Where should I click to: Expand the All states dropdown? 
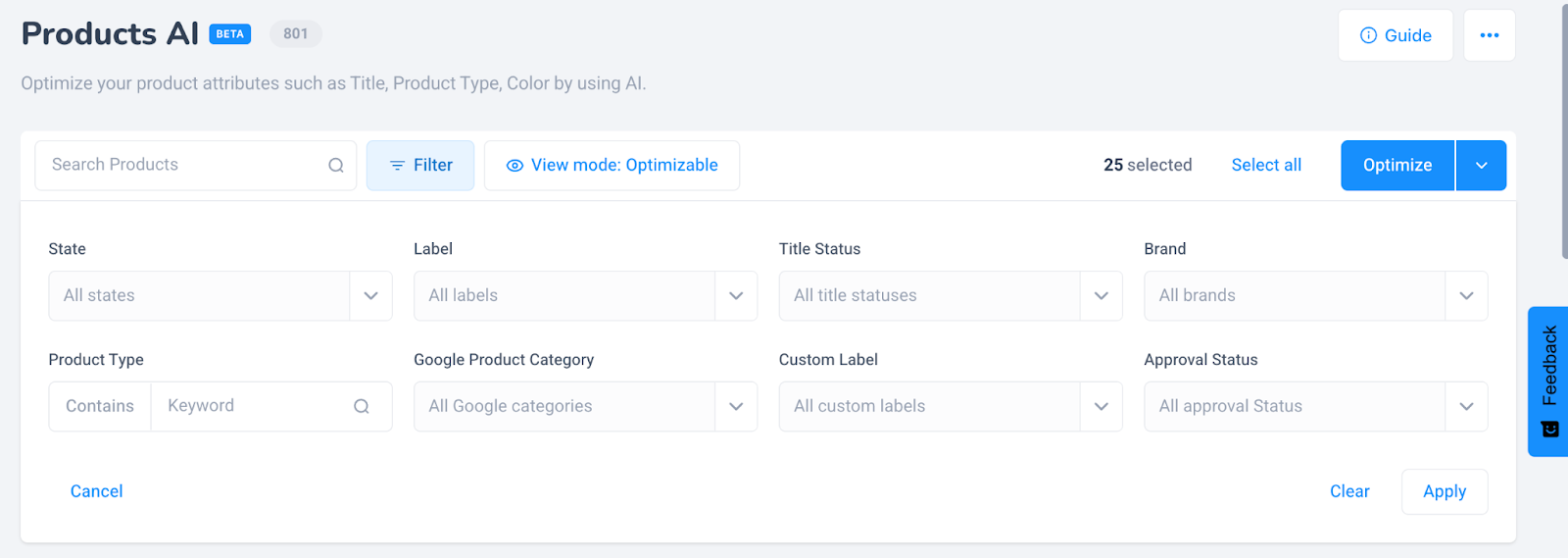pos(220,295)
